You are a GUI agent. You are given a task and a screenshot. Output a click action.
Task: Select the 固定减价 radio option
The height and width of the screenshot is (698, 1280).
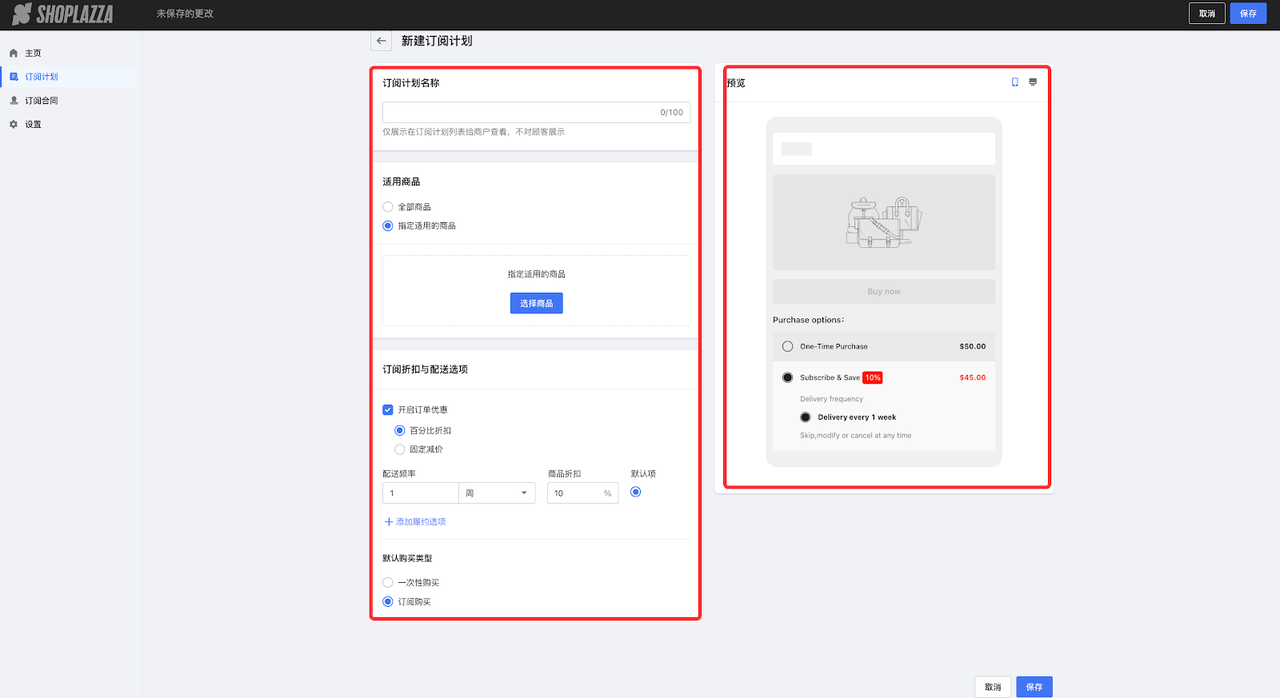click(x=400, y=450)
